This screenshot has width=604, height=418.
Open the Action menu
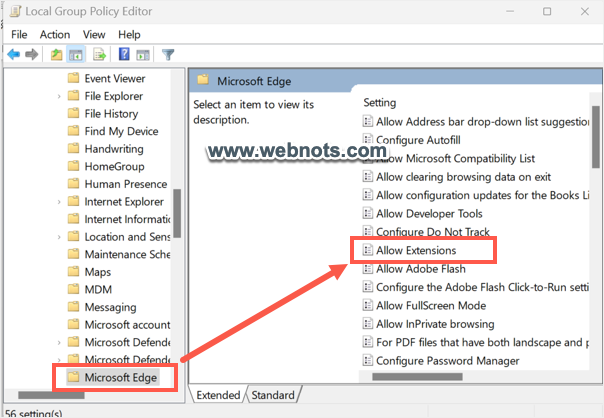tap(55, 34)
